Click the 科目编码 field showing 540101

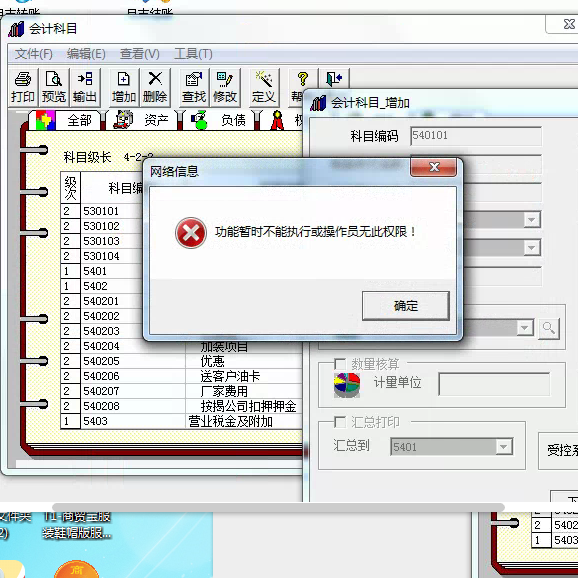pos(476,136)
